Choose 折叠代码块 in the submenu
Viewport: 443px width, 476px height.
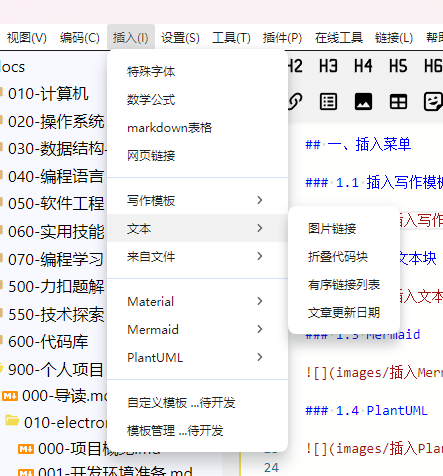click(344, 257)
